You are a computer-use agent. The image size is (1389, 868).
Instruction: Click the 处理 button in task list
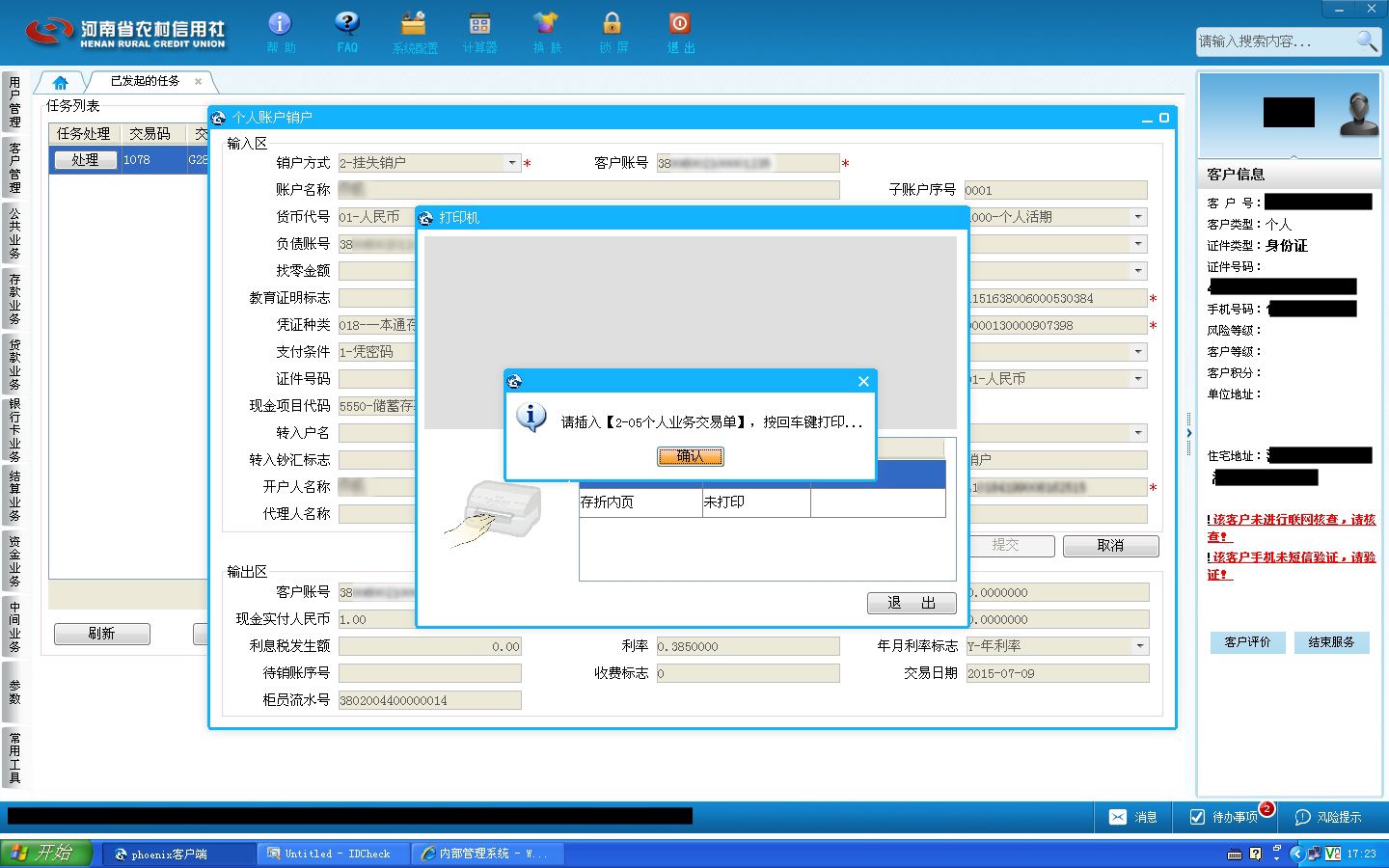85,160
